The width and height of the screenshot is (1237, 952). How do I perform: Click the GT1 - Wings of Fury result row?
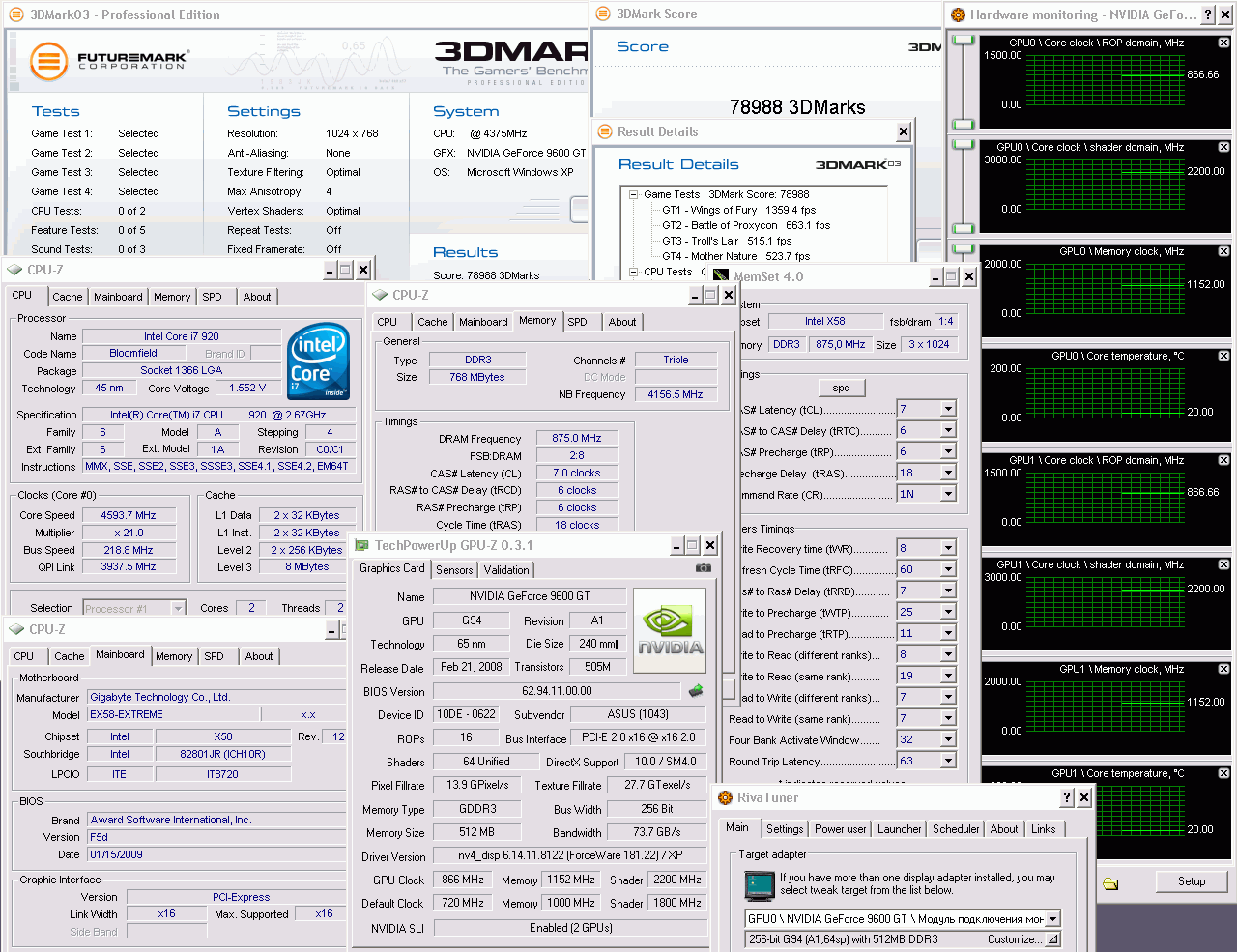click(x=738, y=210)
